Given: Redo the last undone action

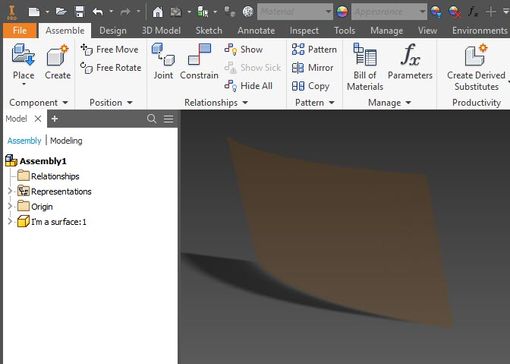Looking at the screenshot, I should pos(125,12).
